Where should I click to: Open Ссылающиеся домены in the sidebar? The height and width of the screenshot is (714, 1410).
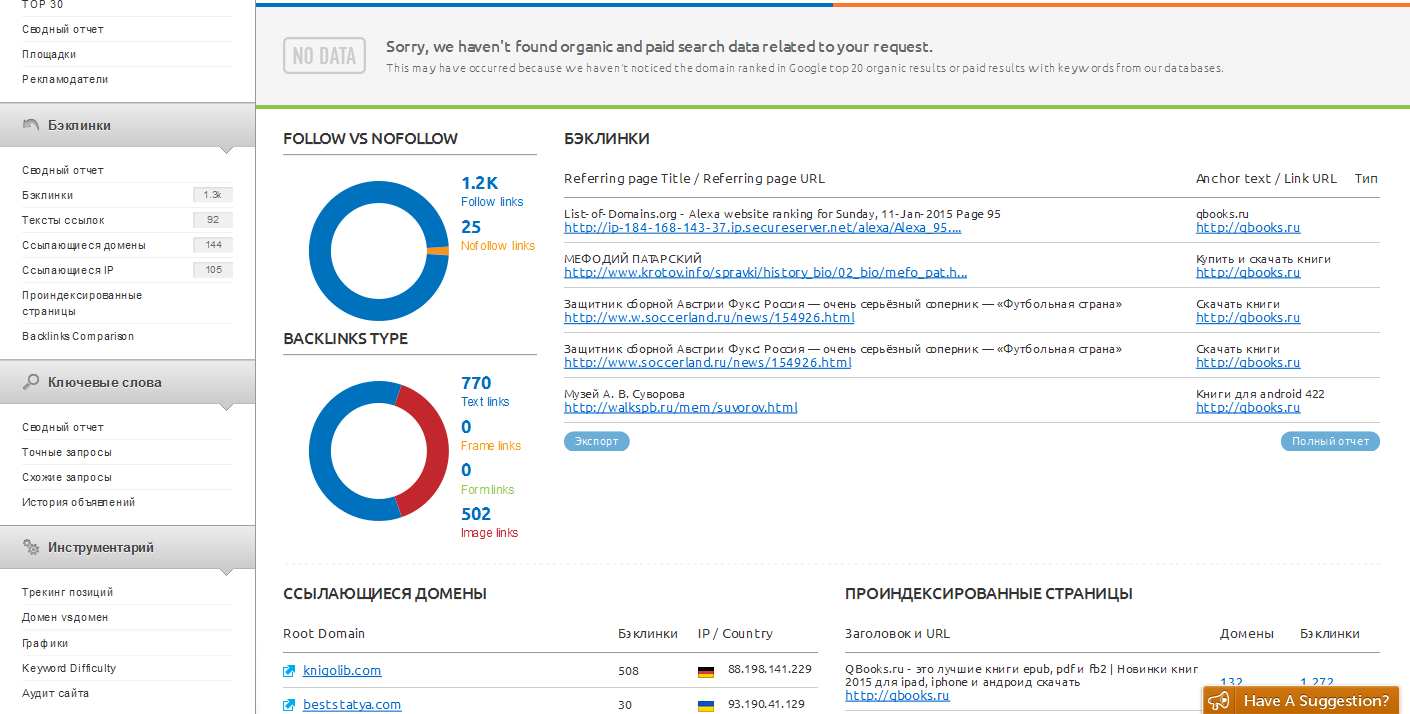[x=84, y=245]
